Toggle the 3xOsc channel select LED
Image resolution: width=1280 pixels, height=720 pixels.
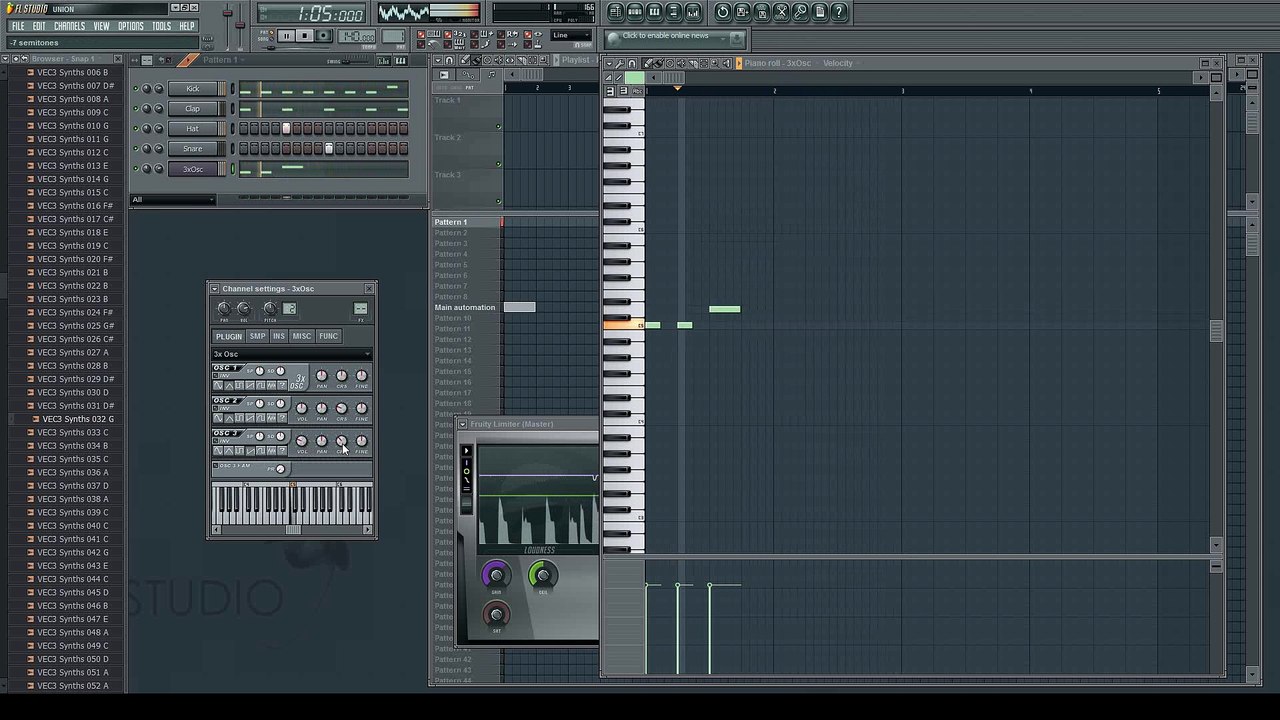(x=233, y=168)
